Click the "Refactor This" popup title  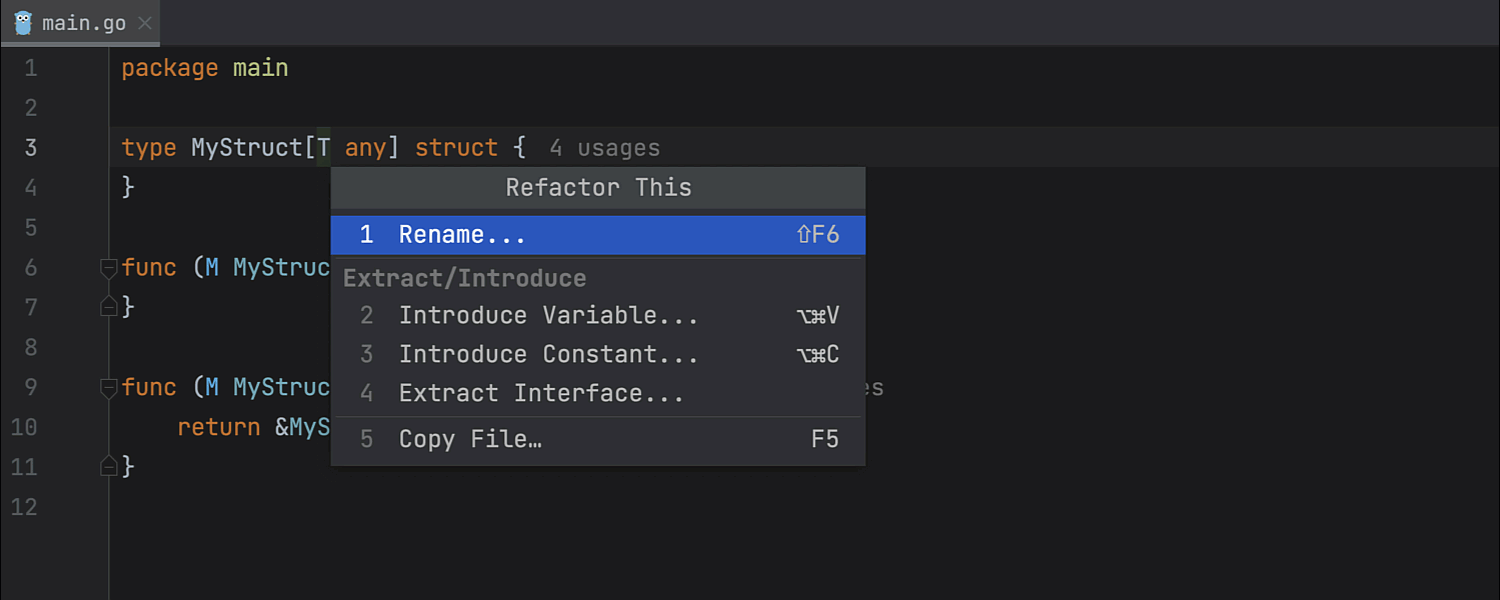coord(598,188)
